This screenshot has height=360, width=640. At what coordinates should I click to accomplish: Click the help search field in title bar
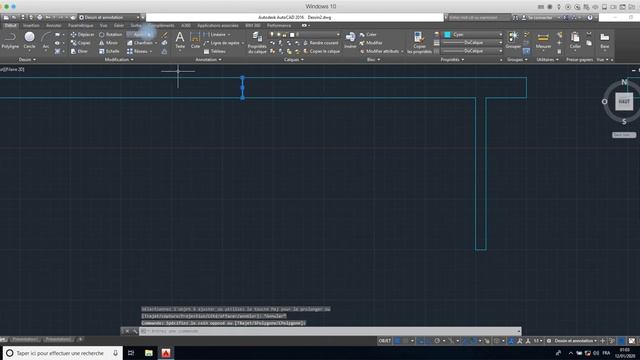coord(478,18)
